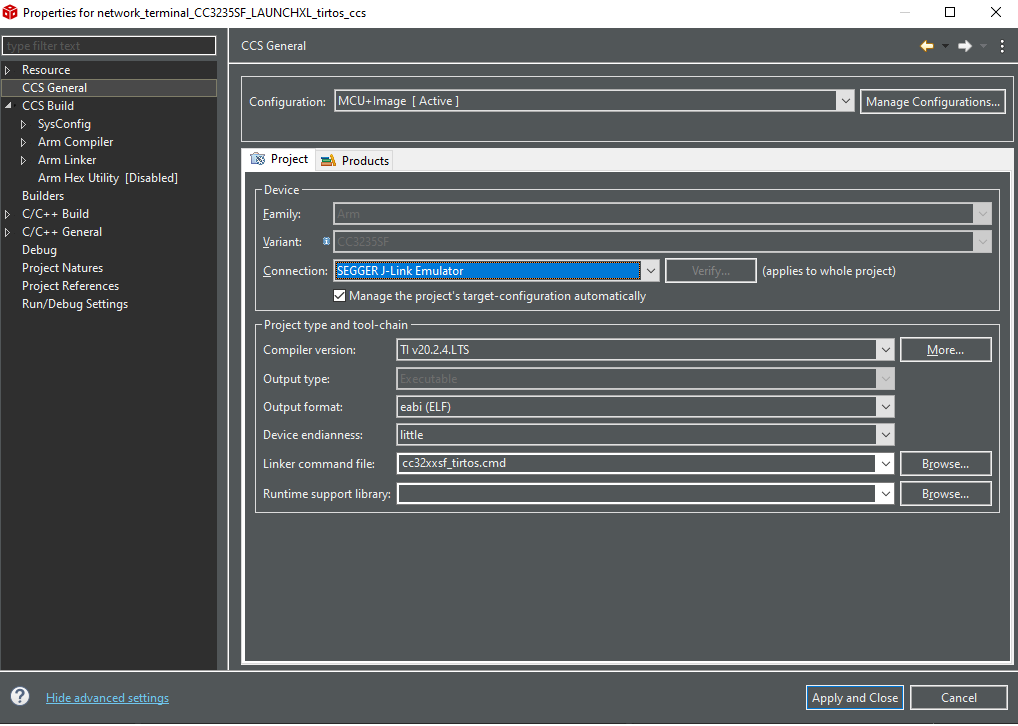Browse for a runtime support library
The width and height of the screenshot is (1018, 726).
coord(945,494)
